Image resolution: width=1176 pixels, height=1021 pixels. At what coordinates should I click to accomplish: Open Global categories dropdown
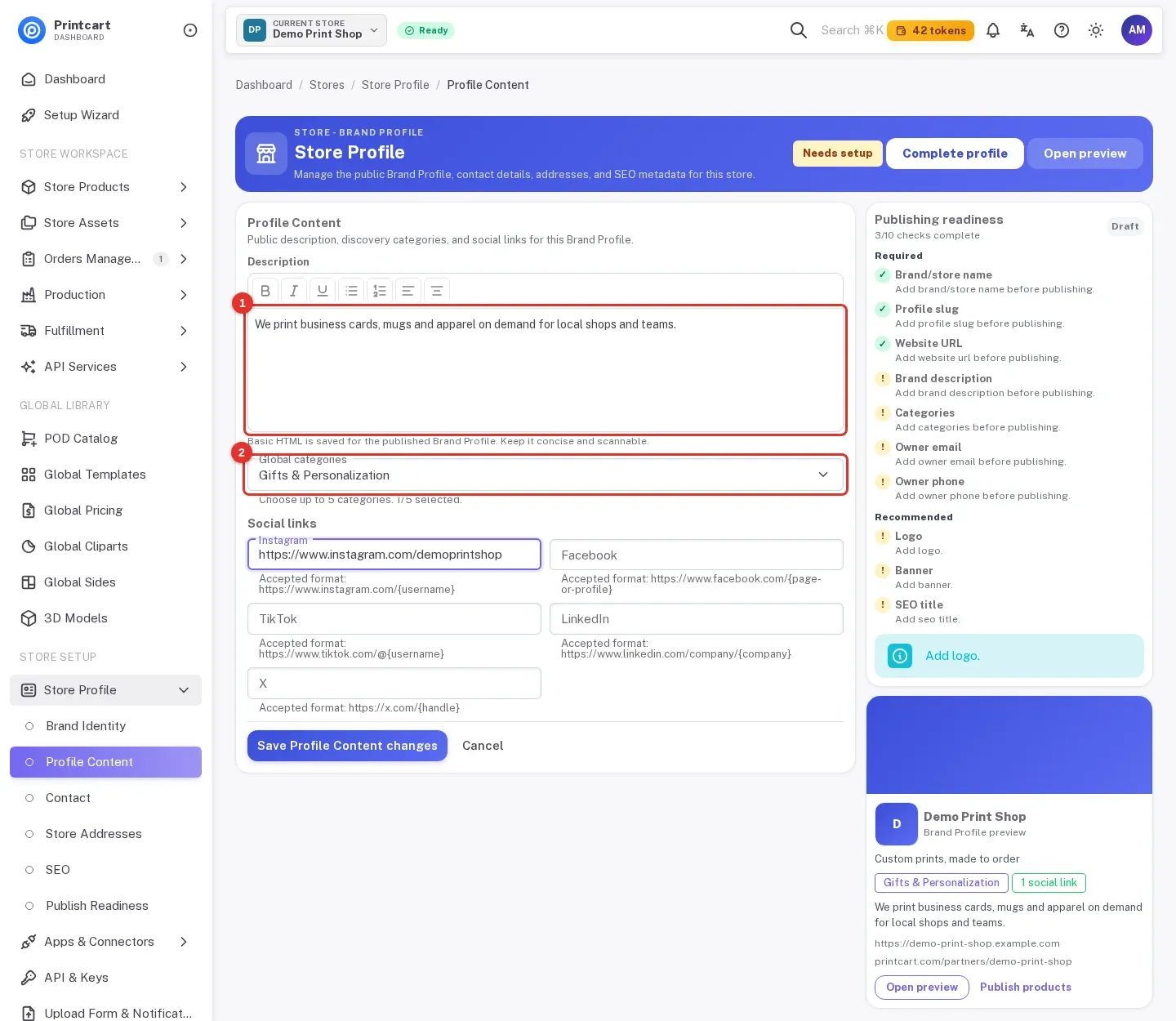point(546,475)
